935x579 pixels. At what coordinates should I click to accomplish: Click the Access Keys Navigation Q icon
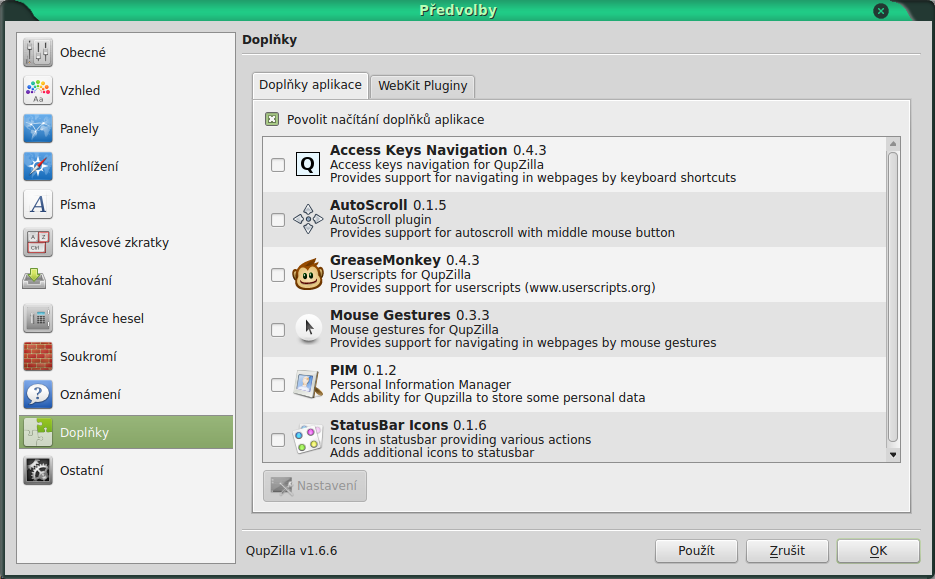308,164
